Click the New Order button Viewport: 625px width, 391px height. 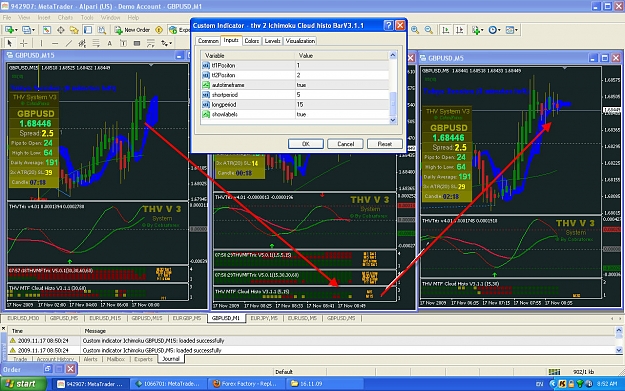click(133, 30)
